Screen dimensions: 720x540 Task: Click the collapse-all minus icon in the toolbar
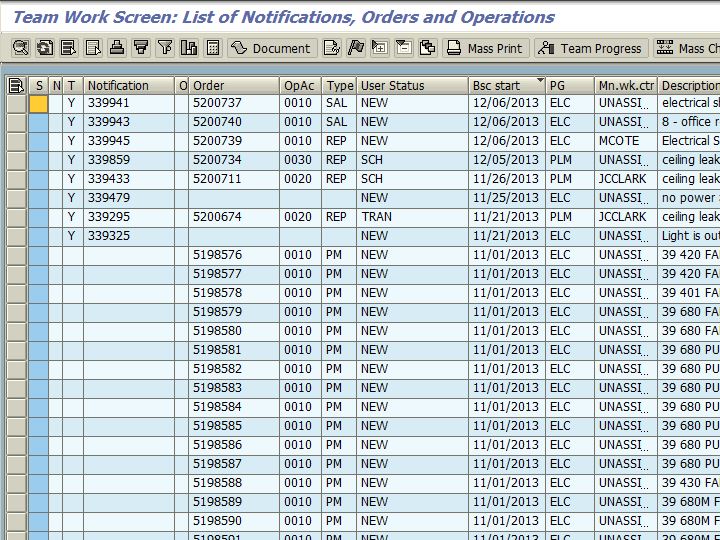pos(404,48)
